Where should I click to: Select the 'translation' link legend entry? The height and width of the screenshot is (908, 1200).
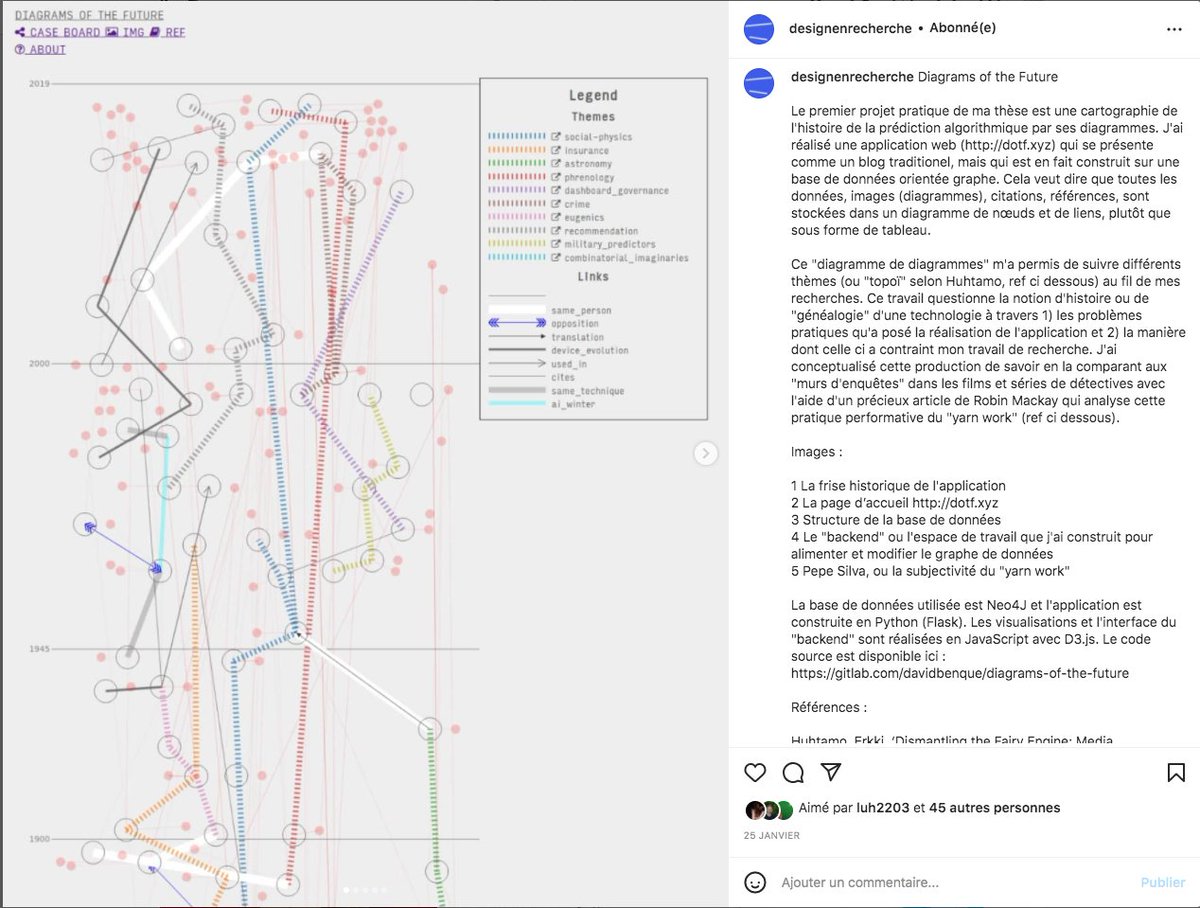577,338
